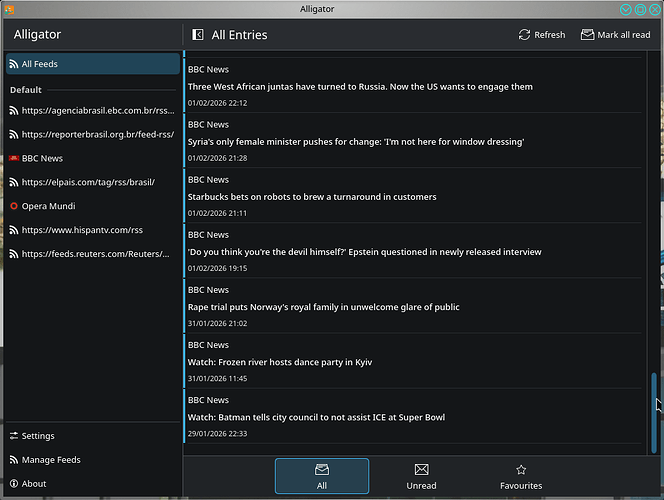The width and height of the screenshot is (664, 500).
Task: Select the All tab at bottom
Action: [322, 476]
